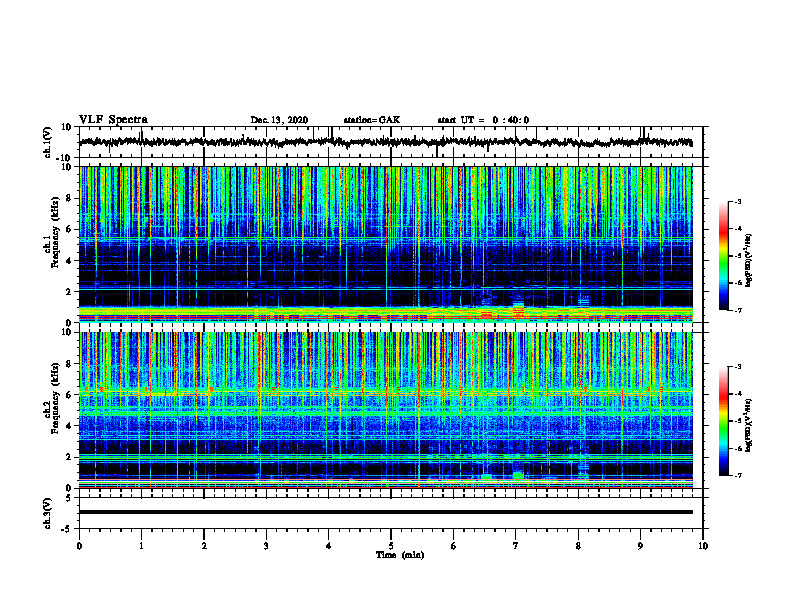Click time axis tick label '2'
Screen dimensions: 792x612
[x=204, y=546]
